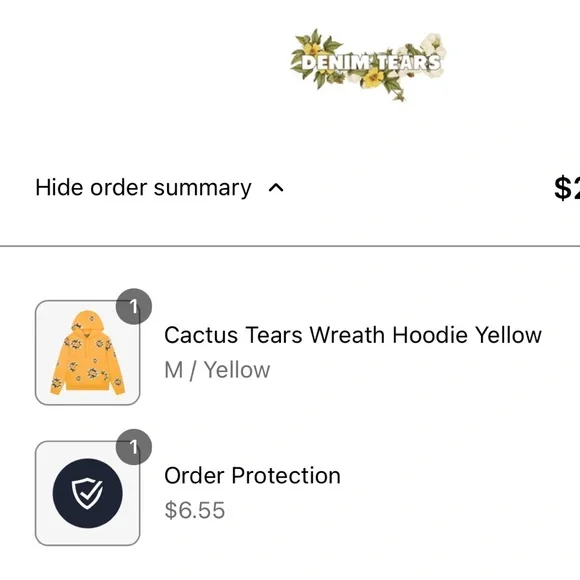
Task: Click the white flower above TEARS
Action: point(433,44)
